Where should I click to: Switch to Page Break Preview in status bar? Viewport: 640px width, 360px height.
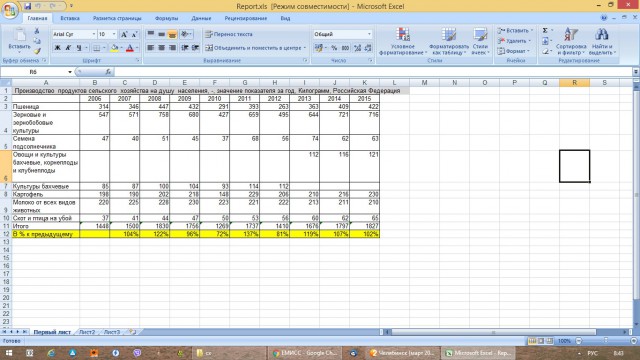coord(549,341)
